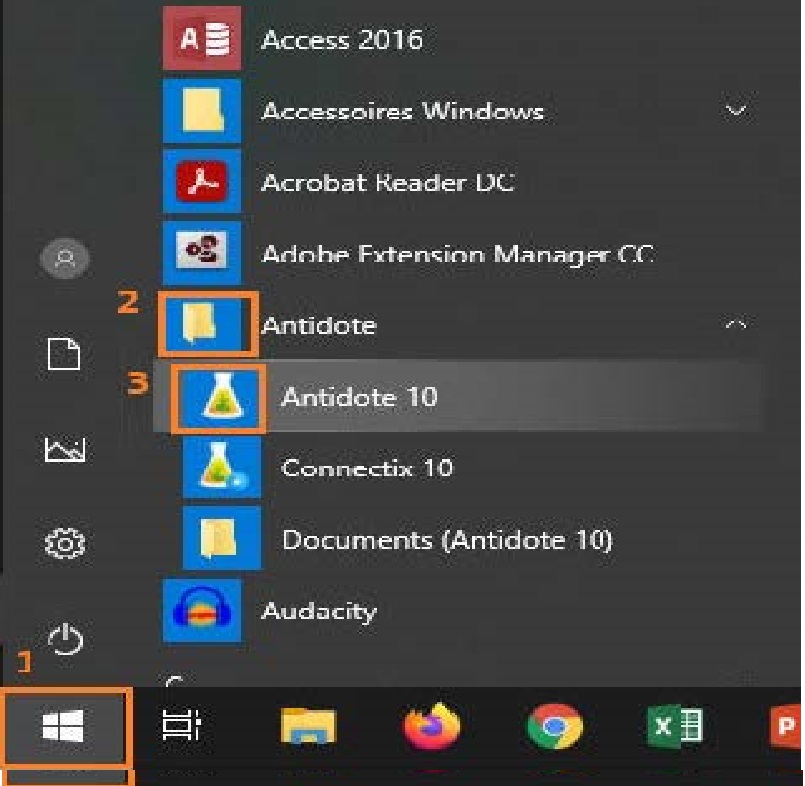Launch Acrobat Reader DC

[x=385, y=183]
